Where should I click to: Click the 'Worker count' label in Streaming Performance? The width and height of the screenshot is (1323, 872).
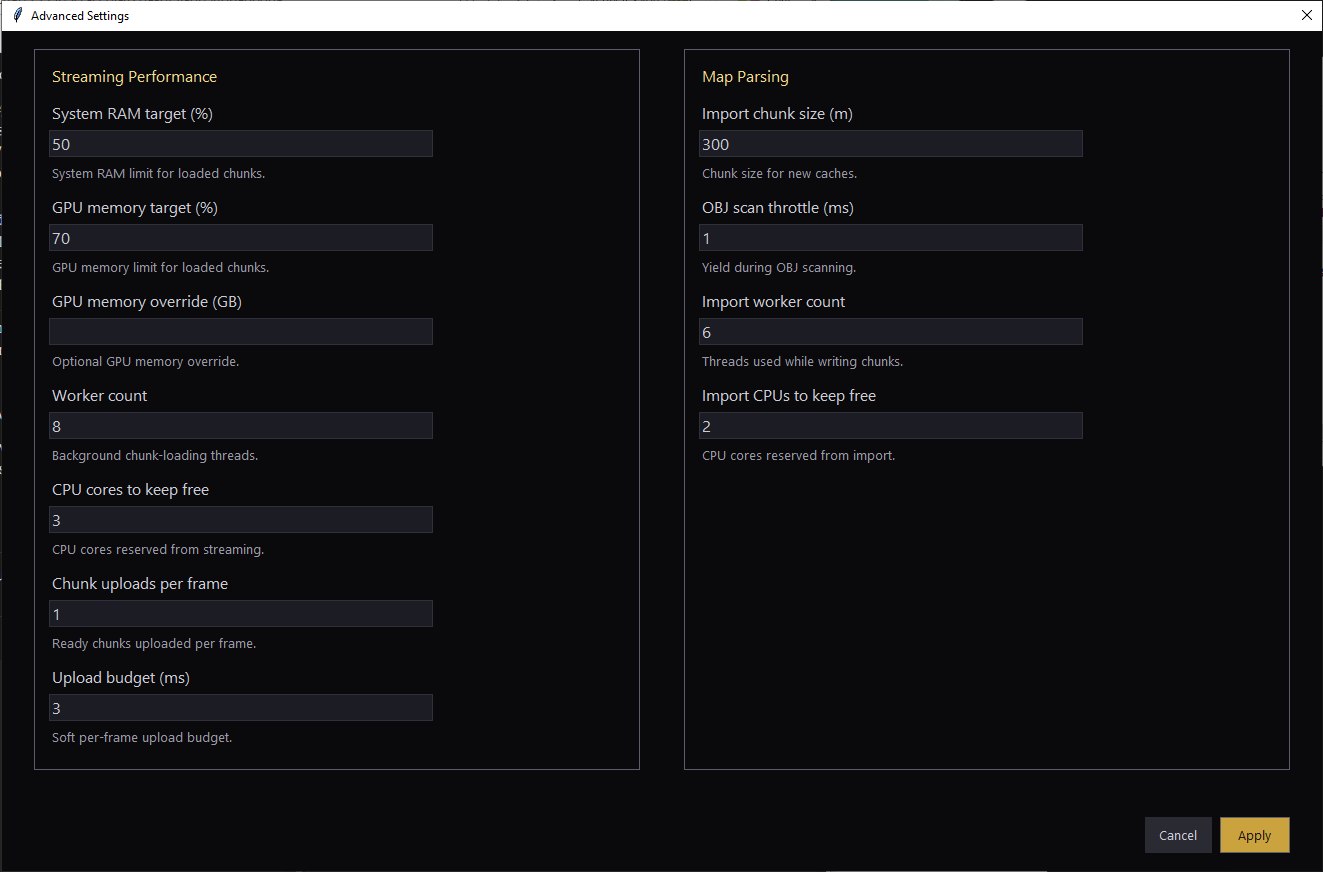tap(99, 396)
